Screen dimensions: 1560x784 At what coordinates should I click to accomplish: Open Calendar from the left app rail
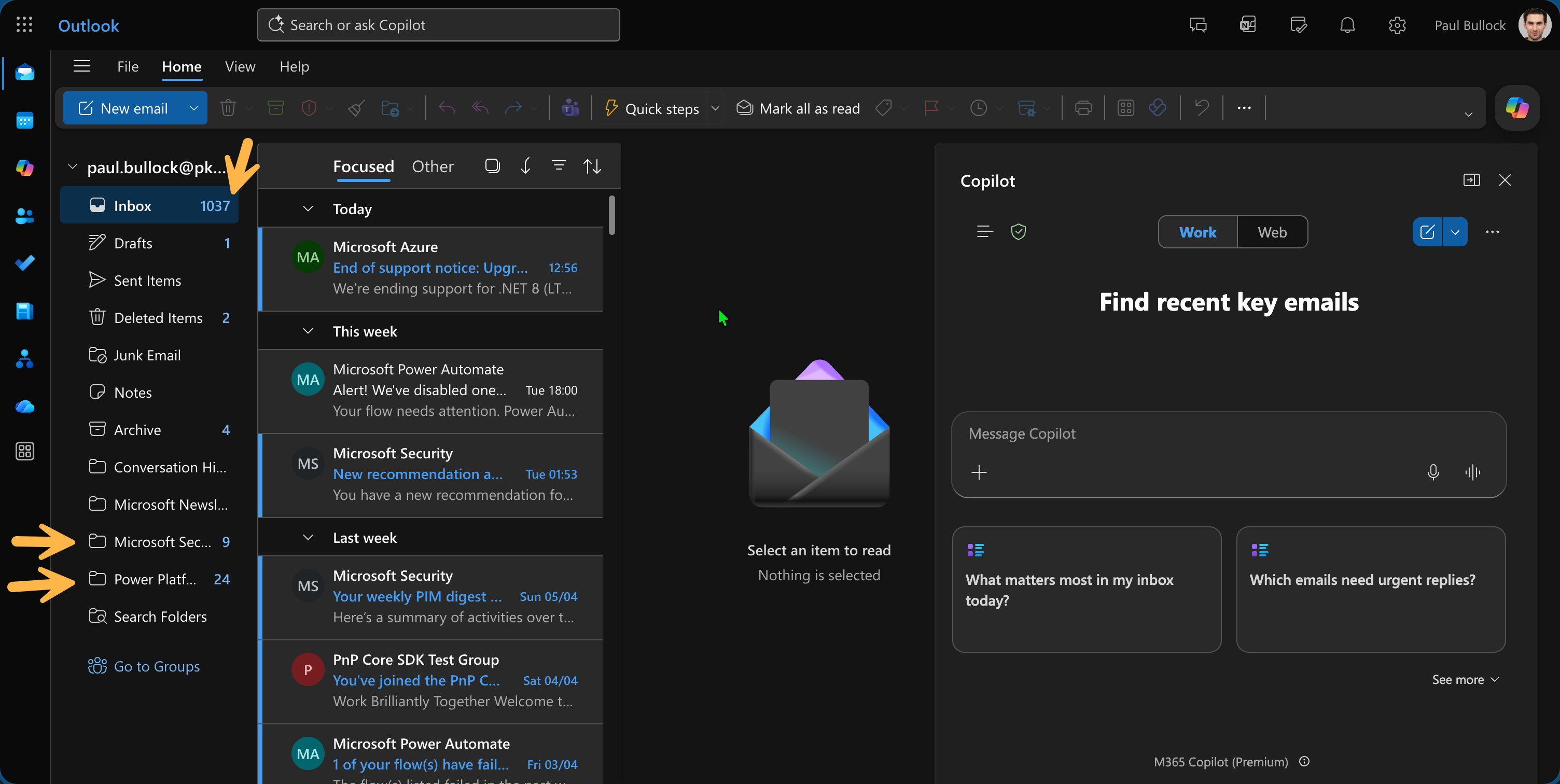coord(25,120)
